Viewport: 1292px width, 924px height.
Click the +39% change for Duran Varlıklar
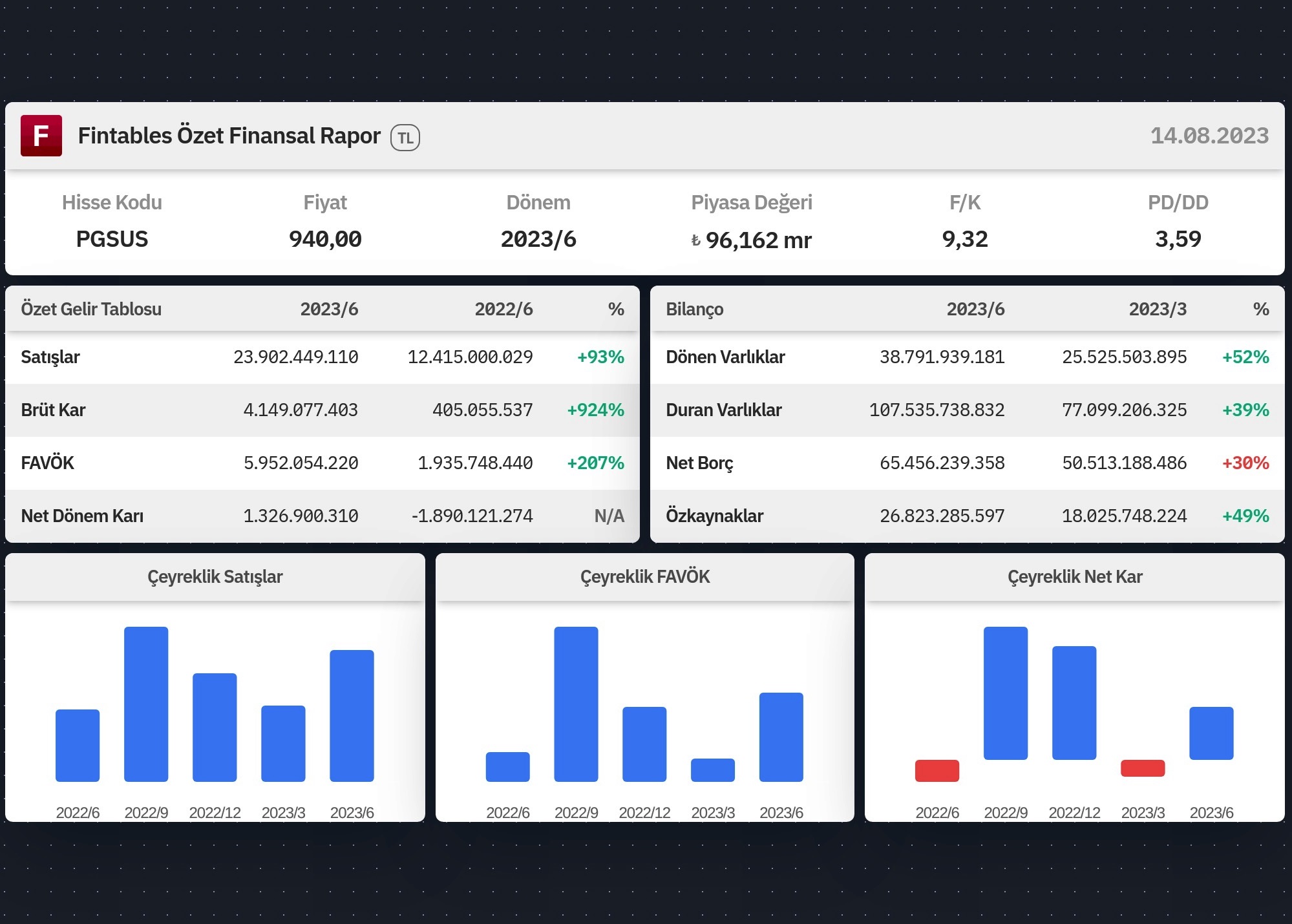tap(1245, 410)
